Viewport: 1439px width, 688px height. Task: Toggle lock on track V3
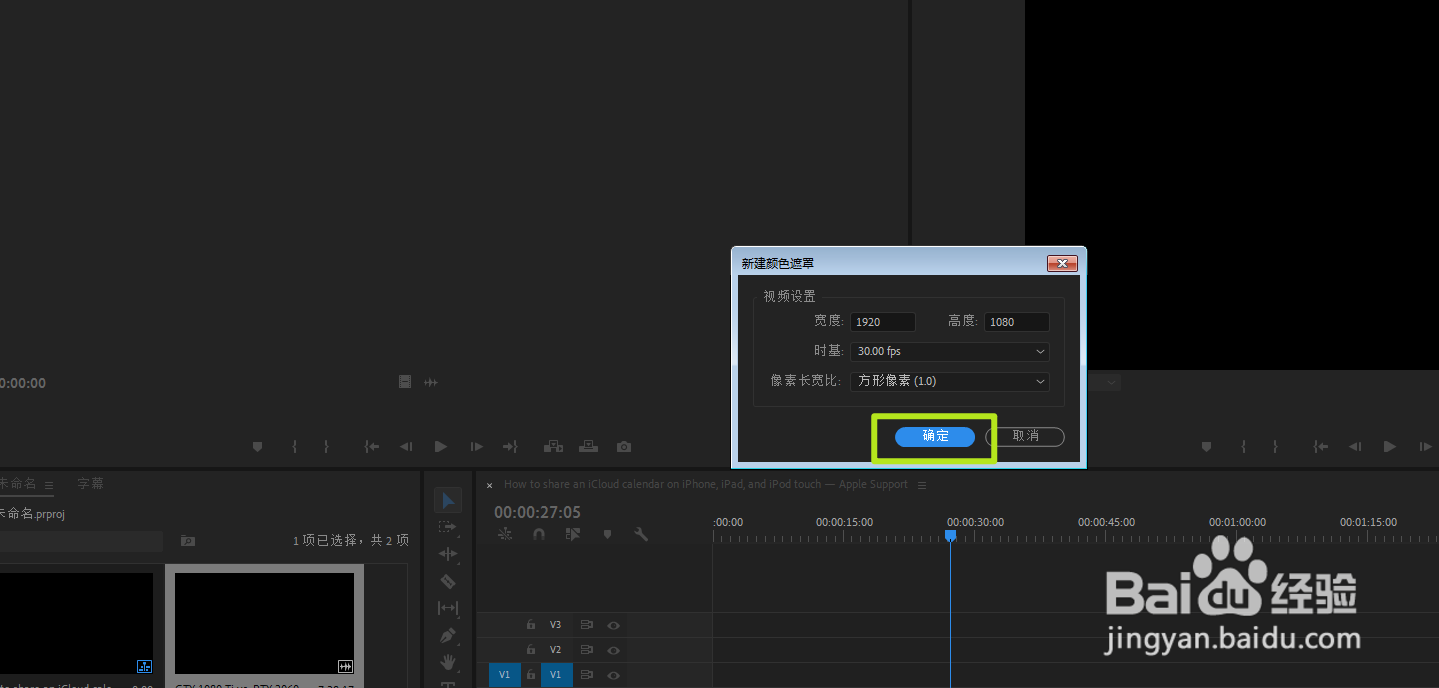click(x=531, y=625)
